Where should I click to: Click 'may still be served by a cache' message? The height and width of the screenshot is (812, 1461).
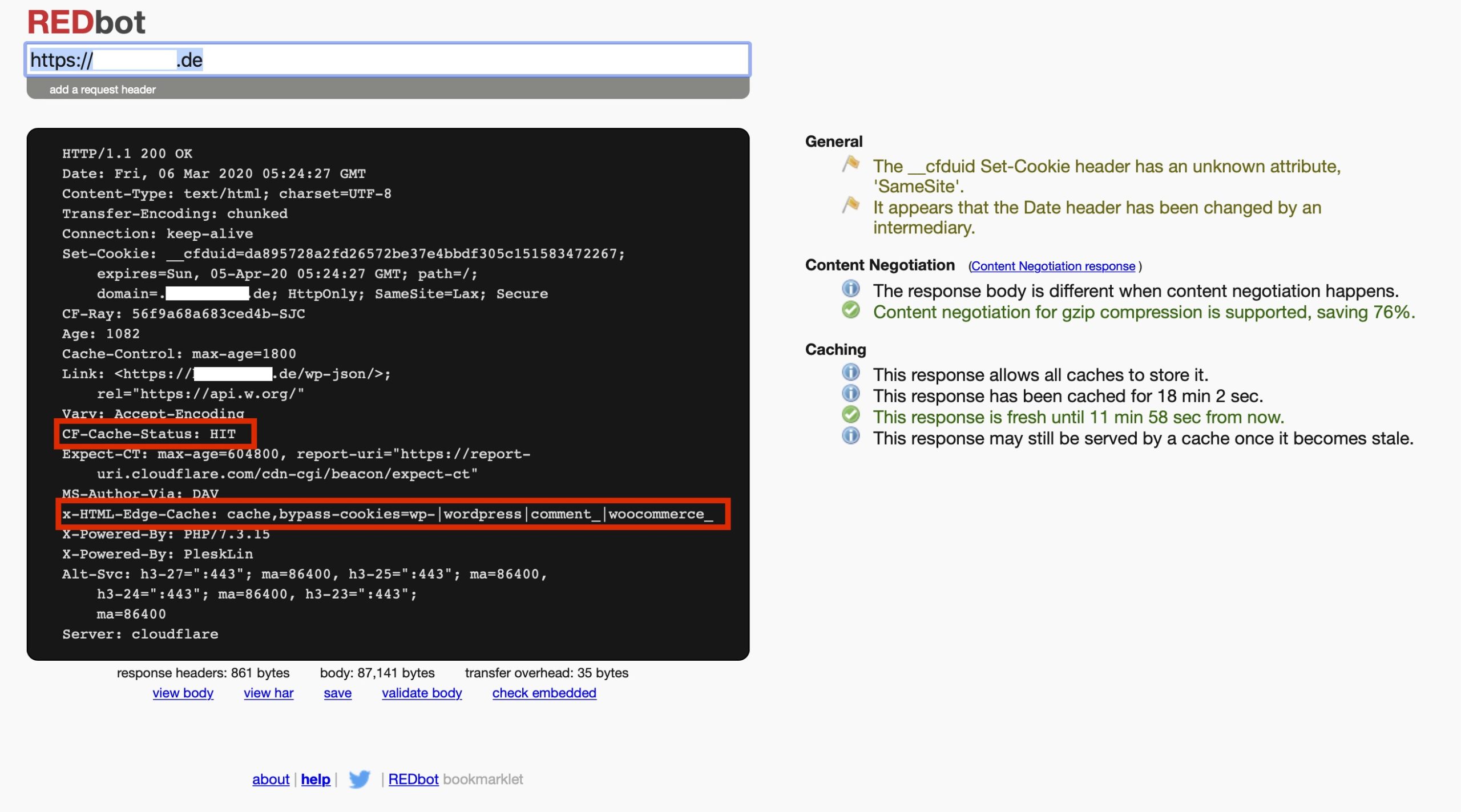click(x=1143, y=438)
